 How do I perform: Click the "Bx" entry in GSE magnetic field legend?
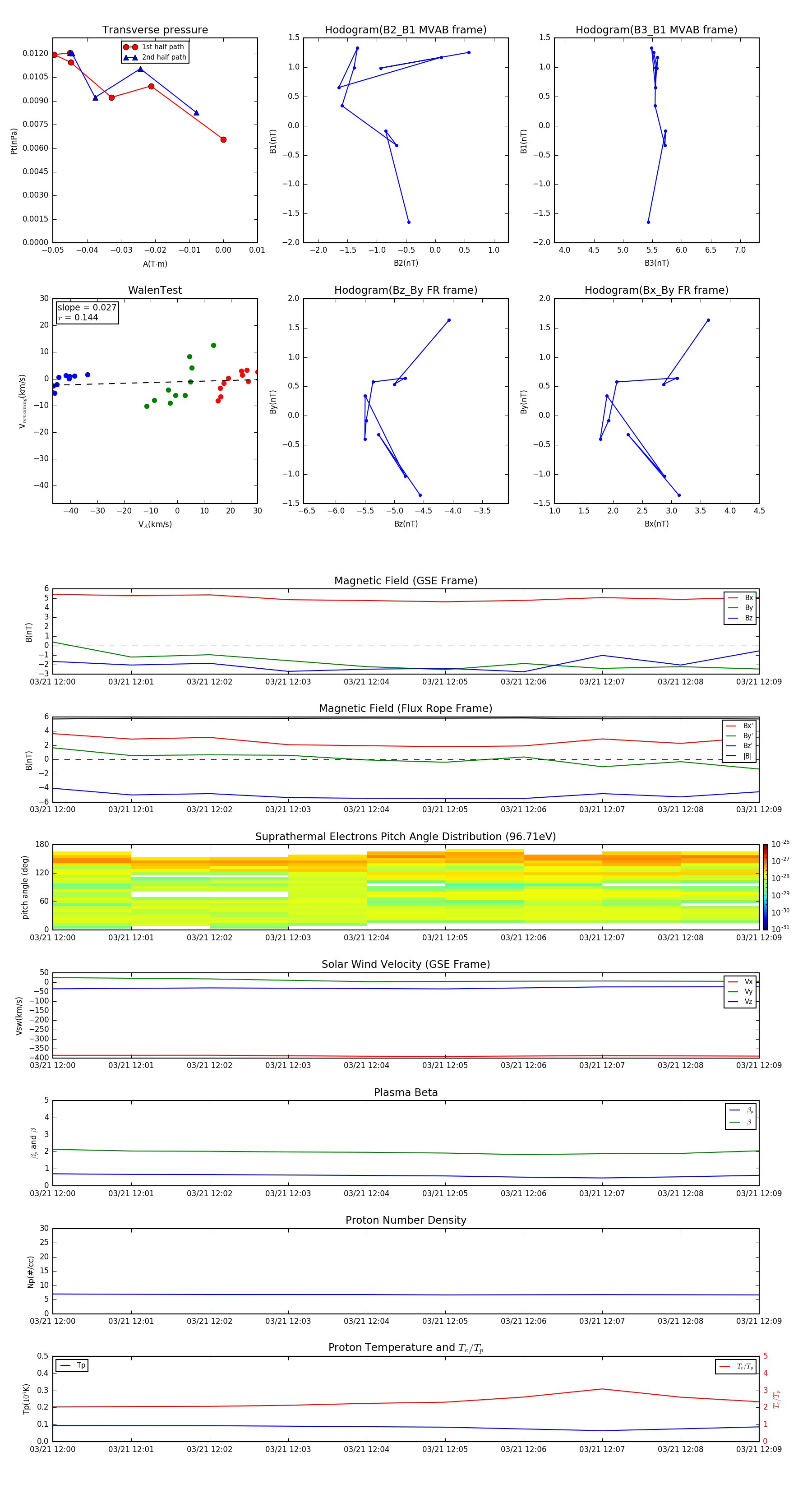coord(741,598)
